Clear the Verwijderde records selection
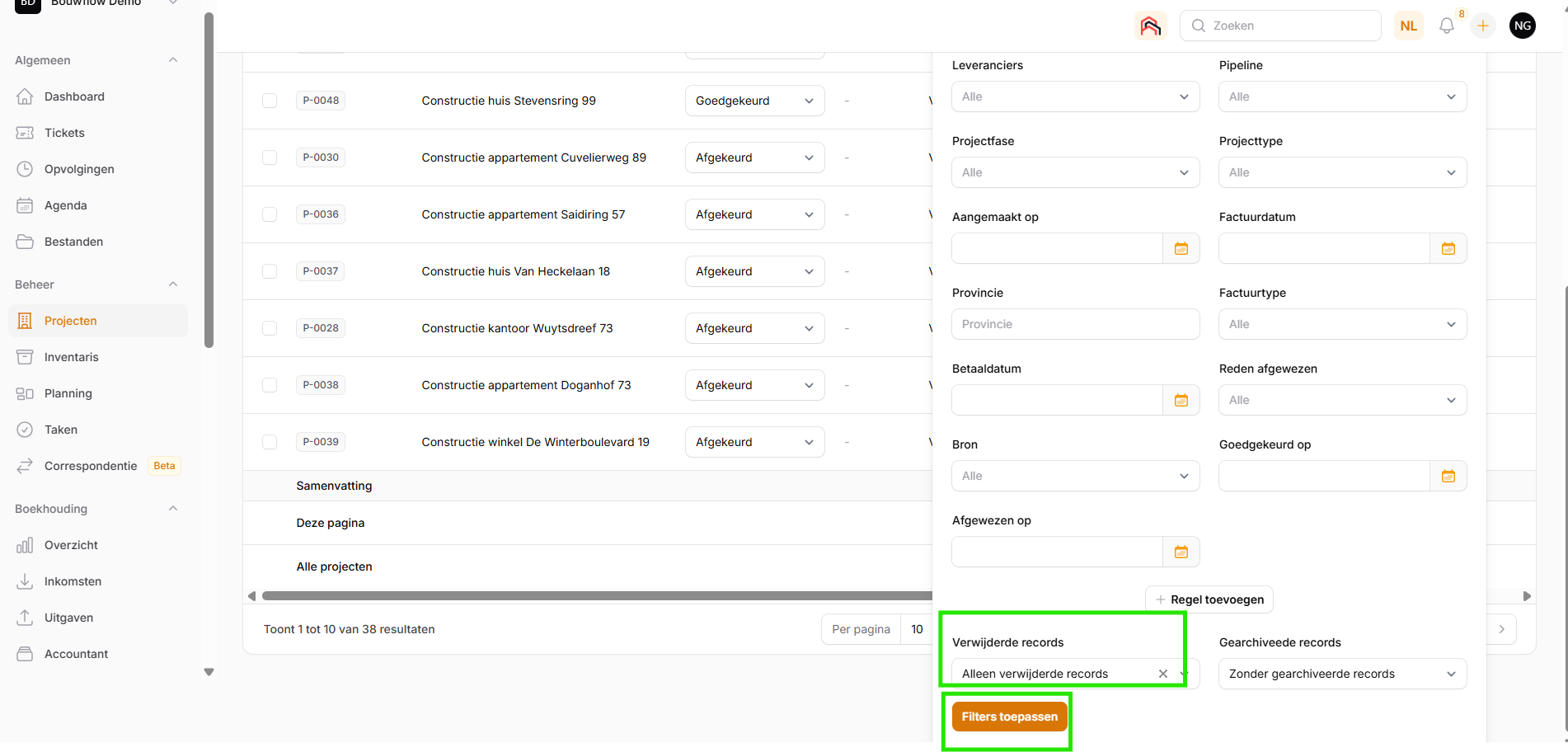Viewport: 1568px width, 752px height. coord(1162,674)
